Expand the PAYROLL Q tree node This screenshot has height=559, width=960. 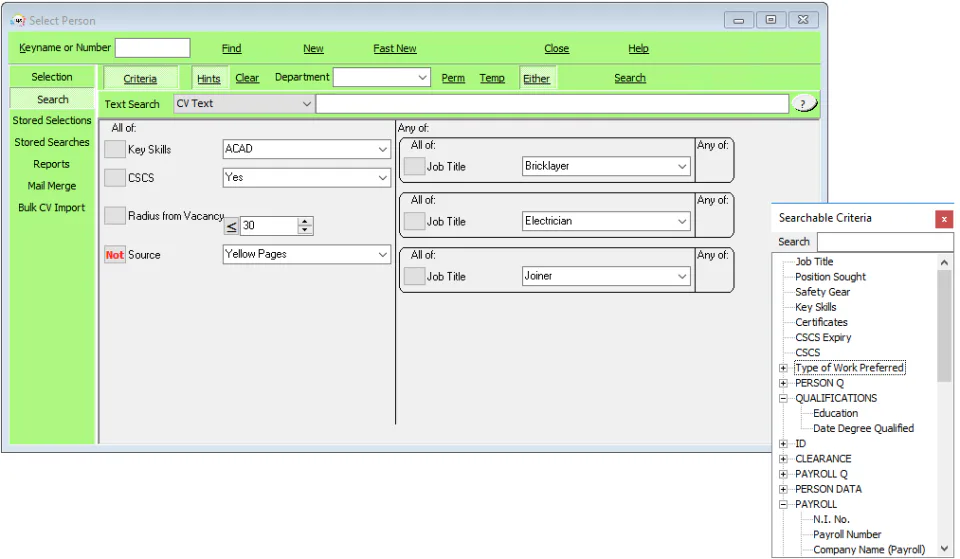point(783,474)
